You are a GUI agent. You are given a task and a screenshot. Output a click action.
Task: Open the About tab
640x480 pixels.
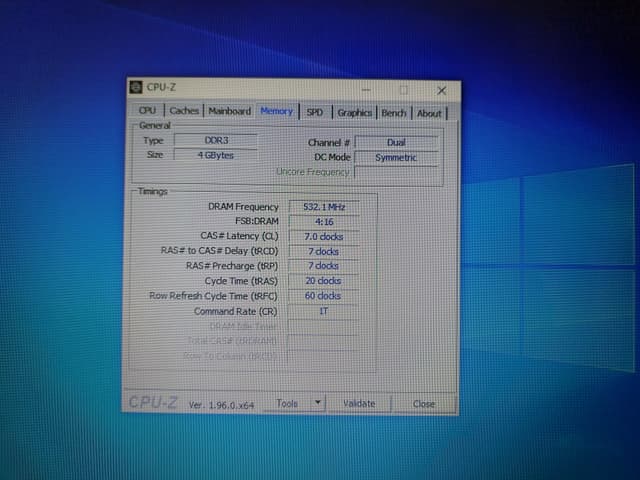pyautogui.click(x=429, y=113)
